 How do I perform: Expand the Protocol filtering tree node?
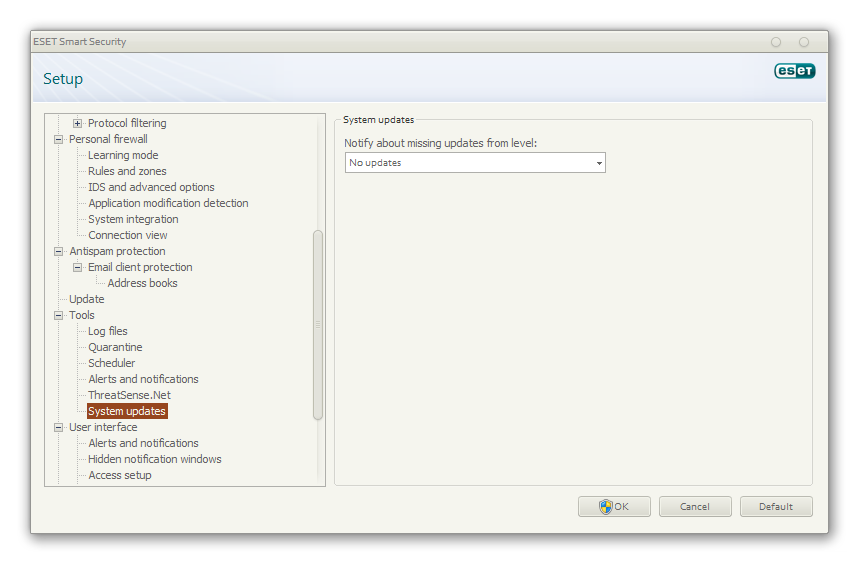[77, 123]
